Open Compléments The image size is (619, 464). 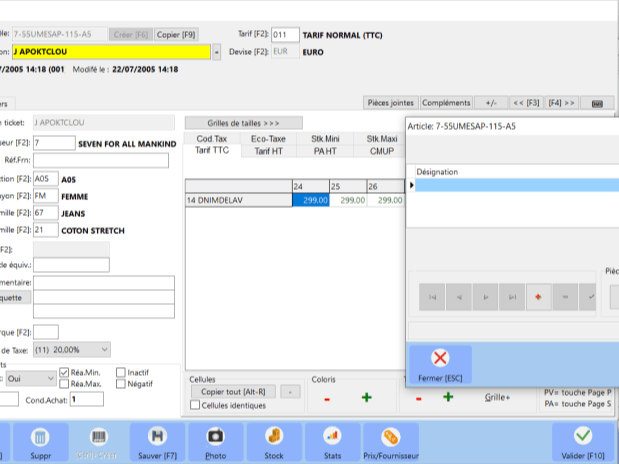pyautogui.click(x=446, y=103)
